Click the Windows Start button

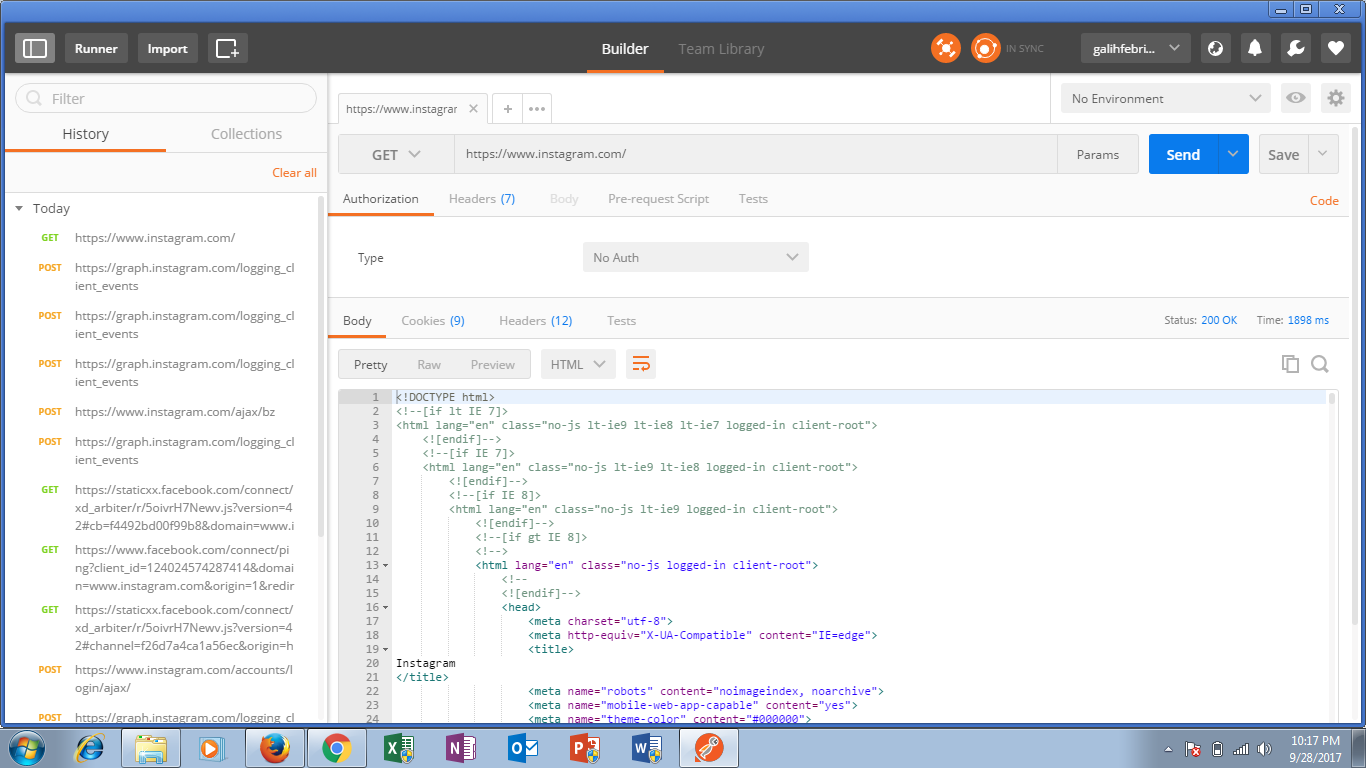click(x=27, y=747)
